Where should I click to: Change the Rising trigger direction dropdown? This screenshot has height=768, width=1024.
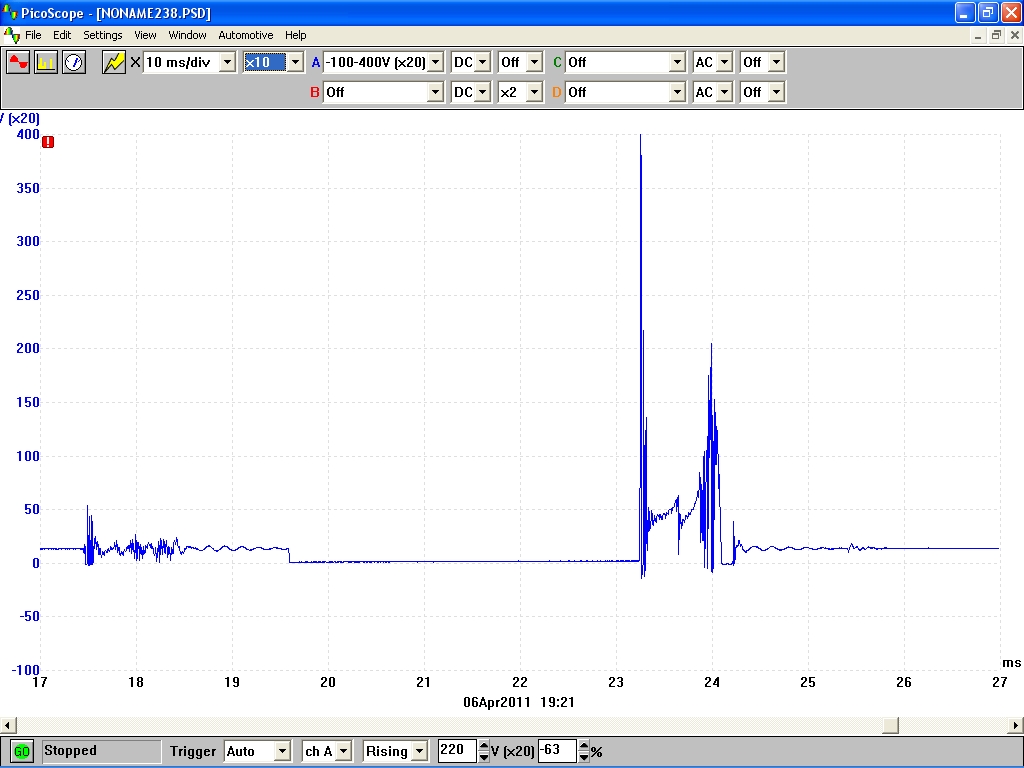point(419,751)
